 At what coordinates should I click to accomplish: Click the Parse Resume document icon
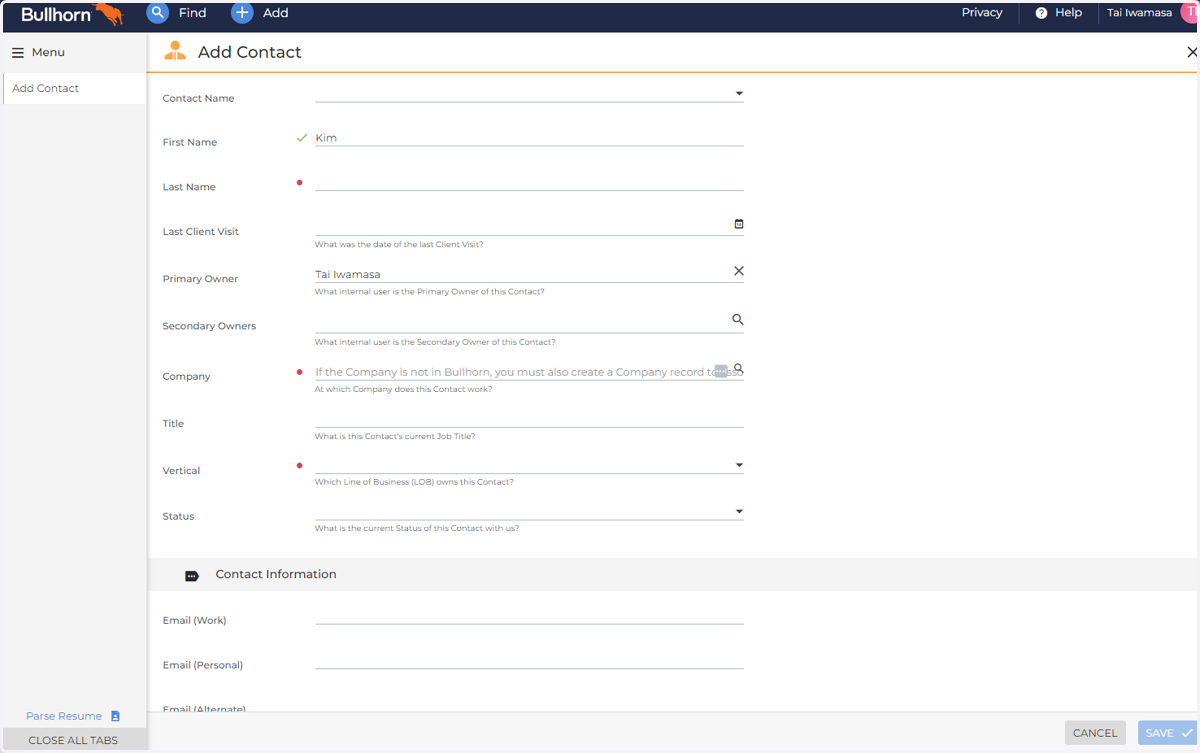click(115, 716)
